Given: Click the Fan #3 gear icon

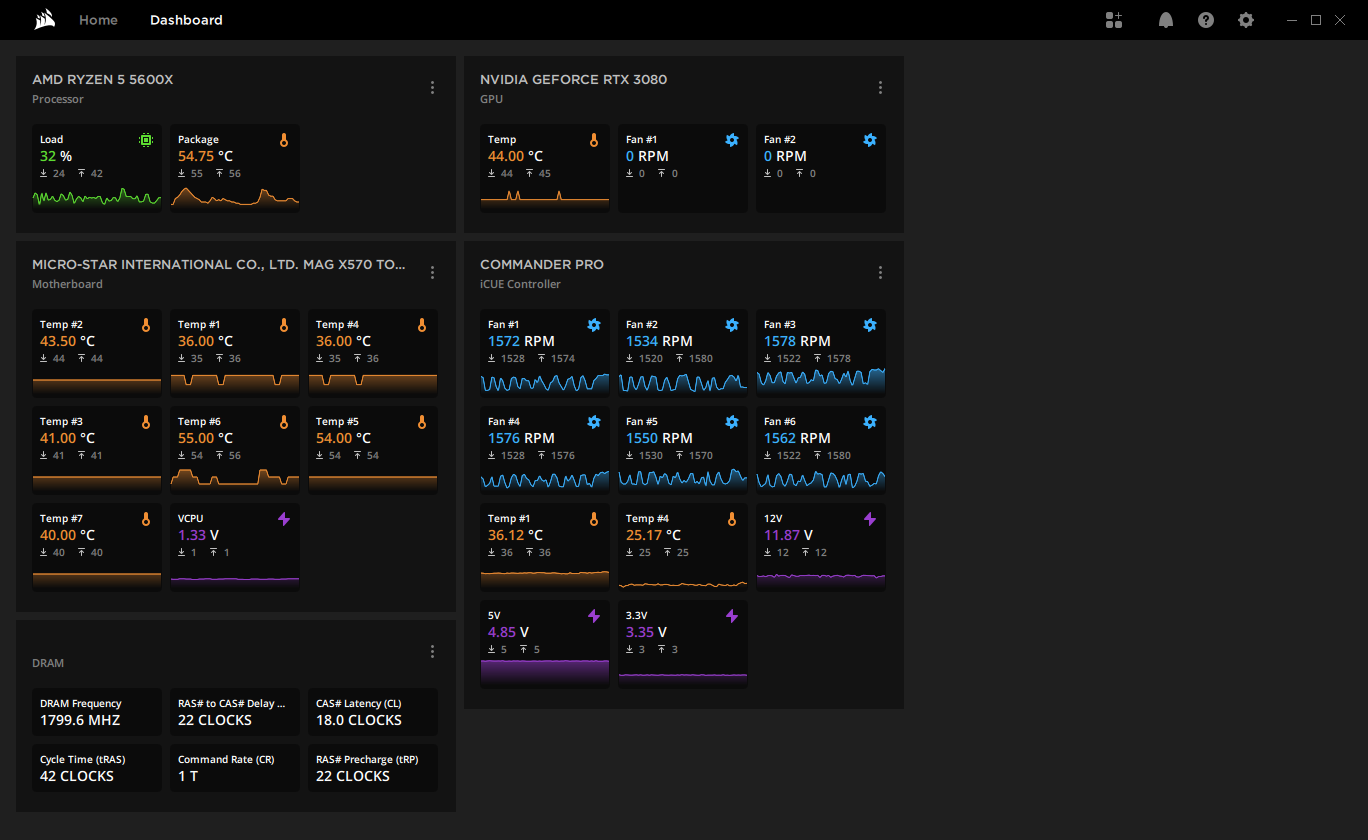Looking at the screenshot, I should 870,325.
